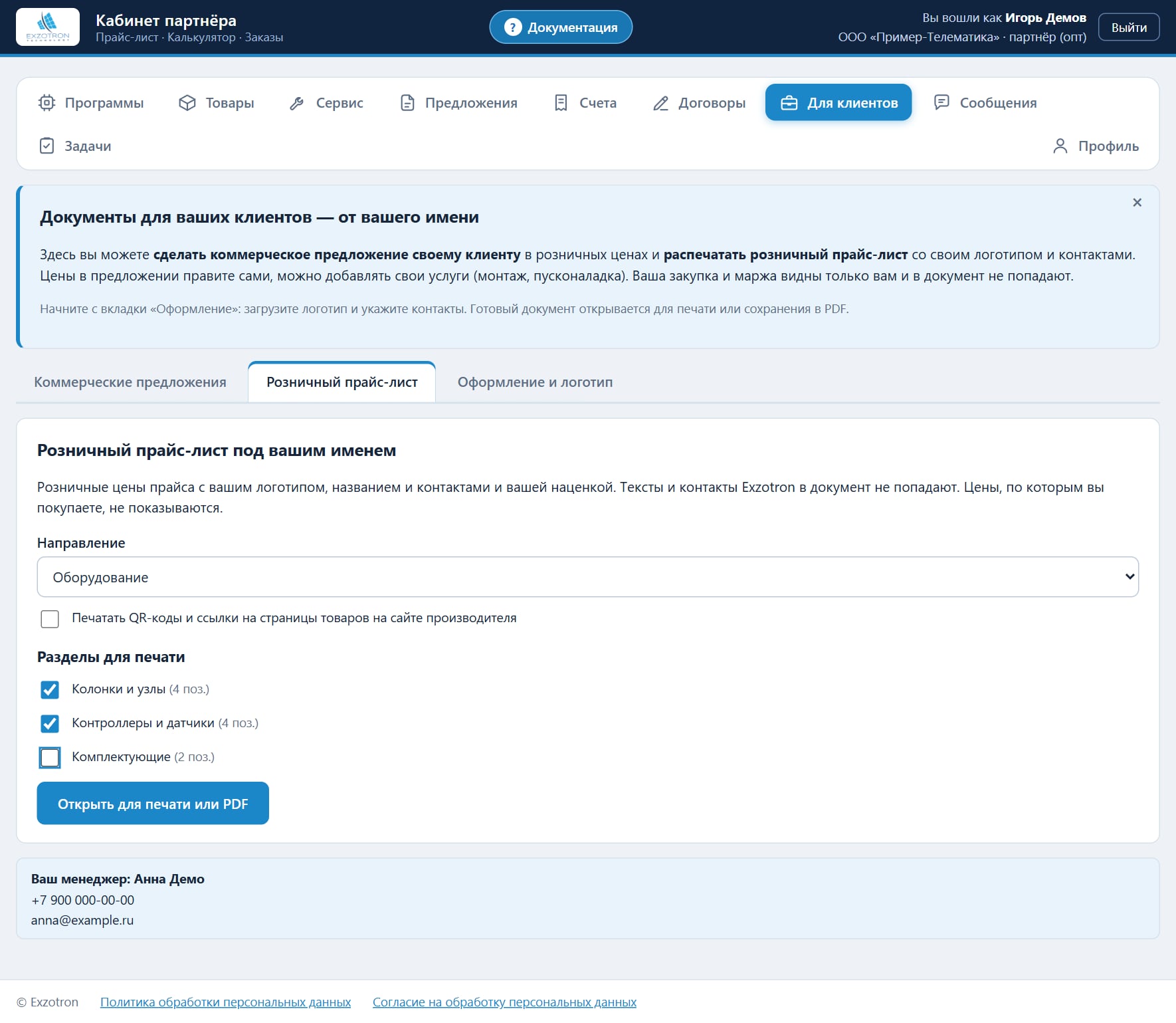Click the document icon next to Предложения
This screenshot has width=1176, height=1023.
407,103
